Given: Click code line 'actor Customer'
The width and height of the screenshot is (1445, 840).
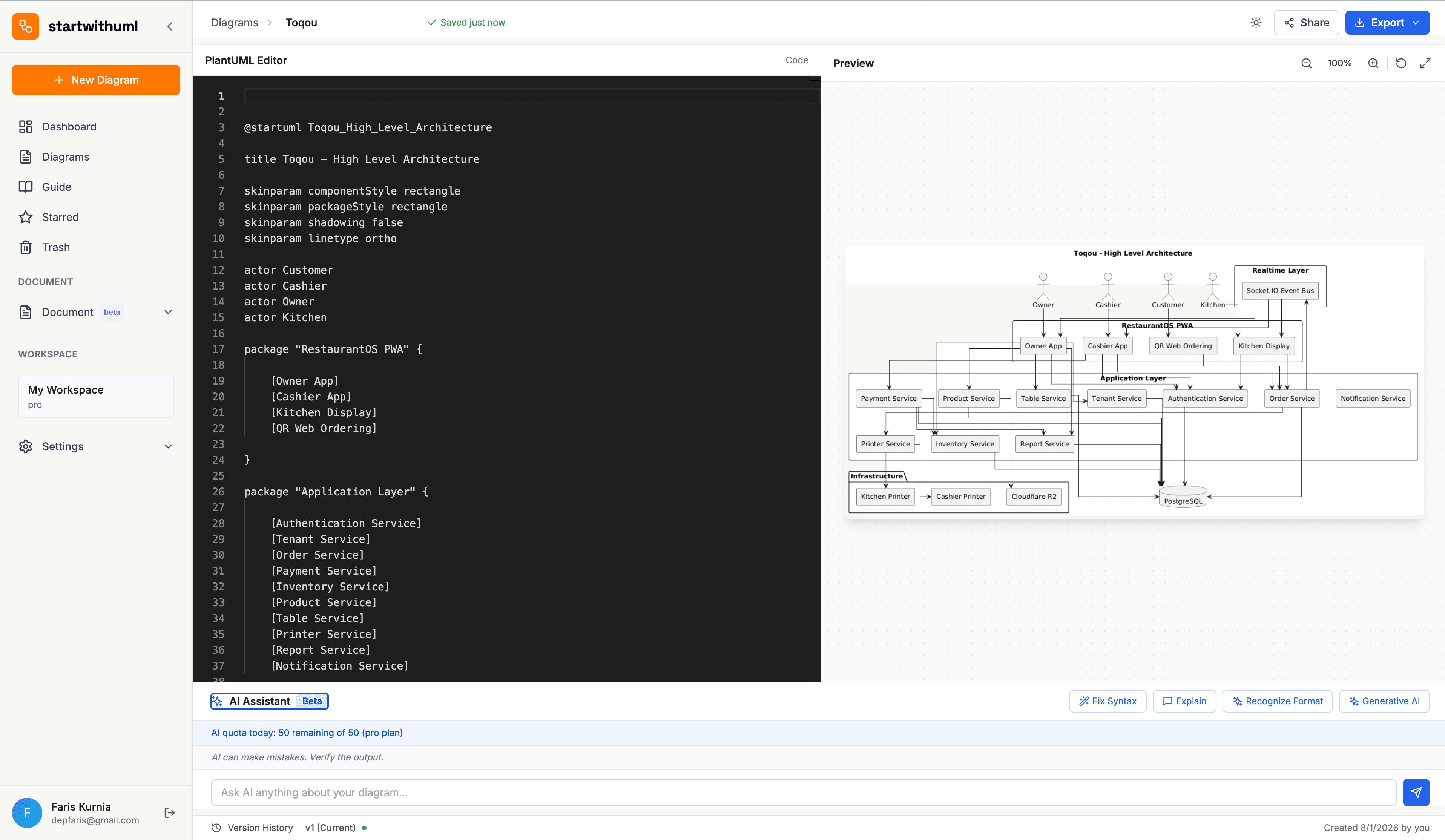Looking at the screenshot, I should click(288, 270).
